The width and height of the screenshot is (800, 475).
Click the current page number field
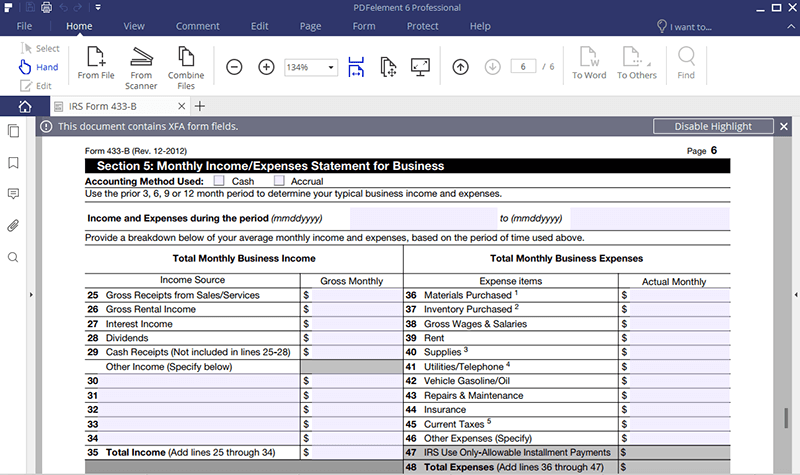pyautogui.click(x=523, y=67)
